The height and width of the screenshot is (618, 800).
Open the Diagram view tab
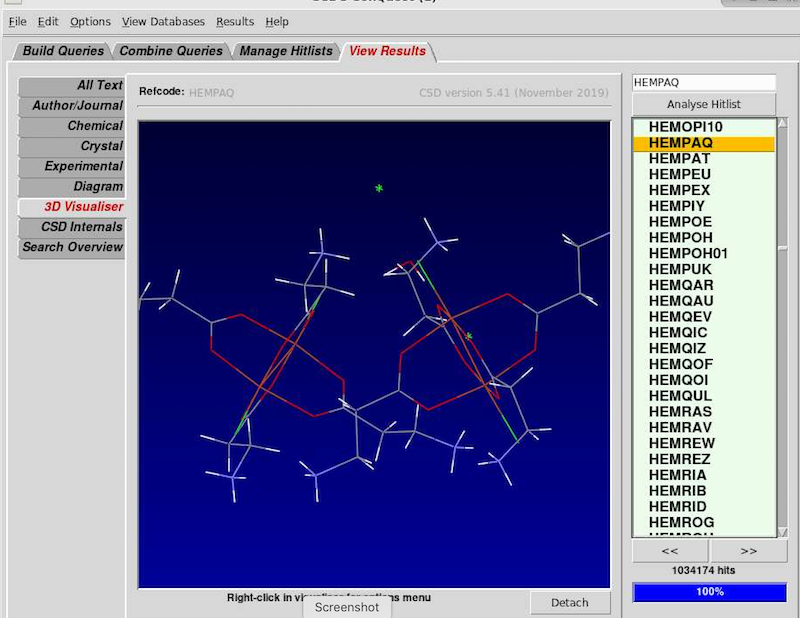pos(72,186)
